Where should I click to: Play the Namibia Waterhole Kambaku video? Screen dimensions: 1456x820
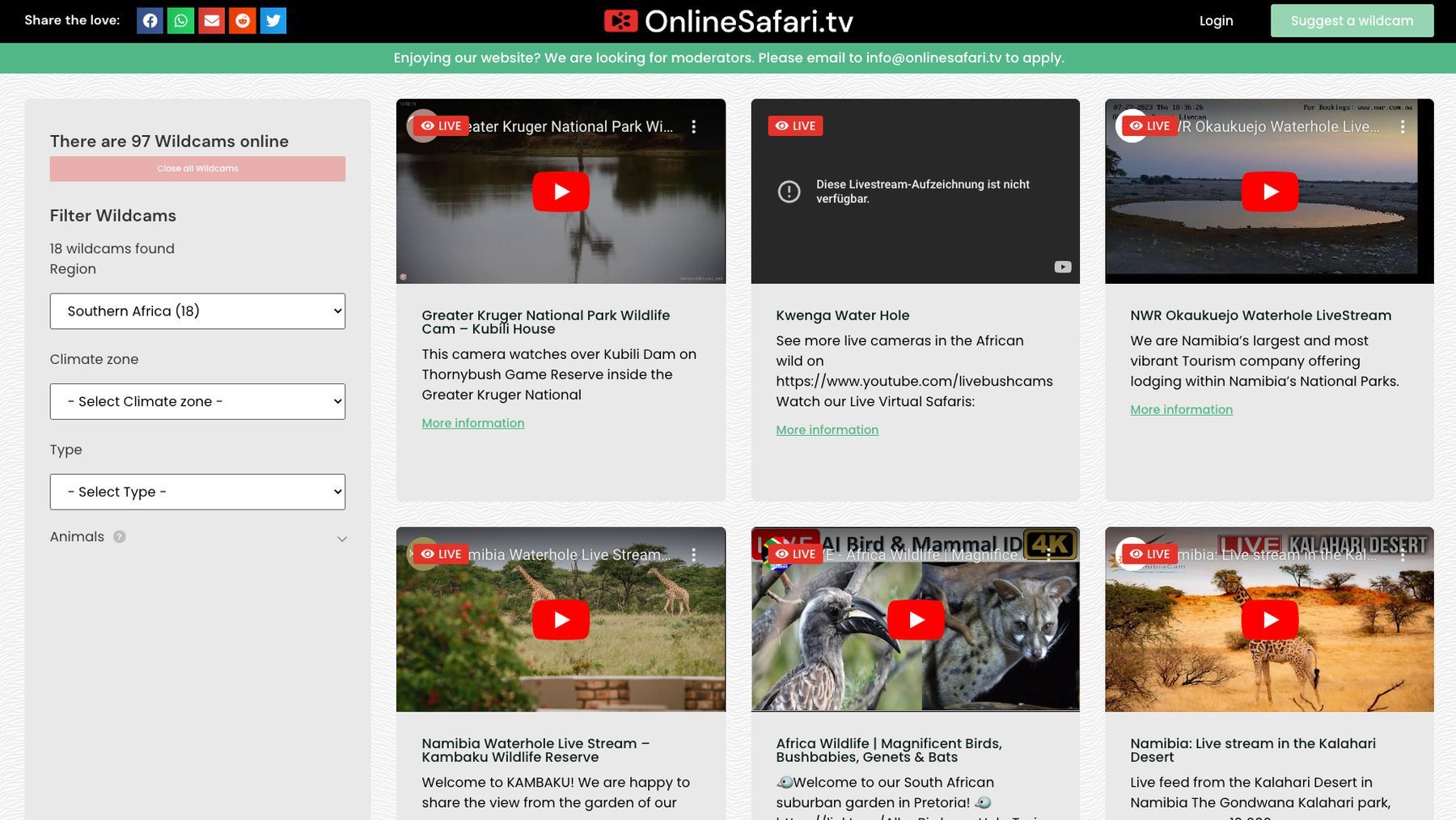point(561,620)
